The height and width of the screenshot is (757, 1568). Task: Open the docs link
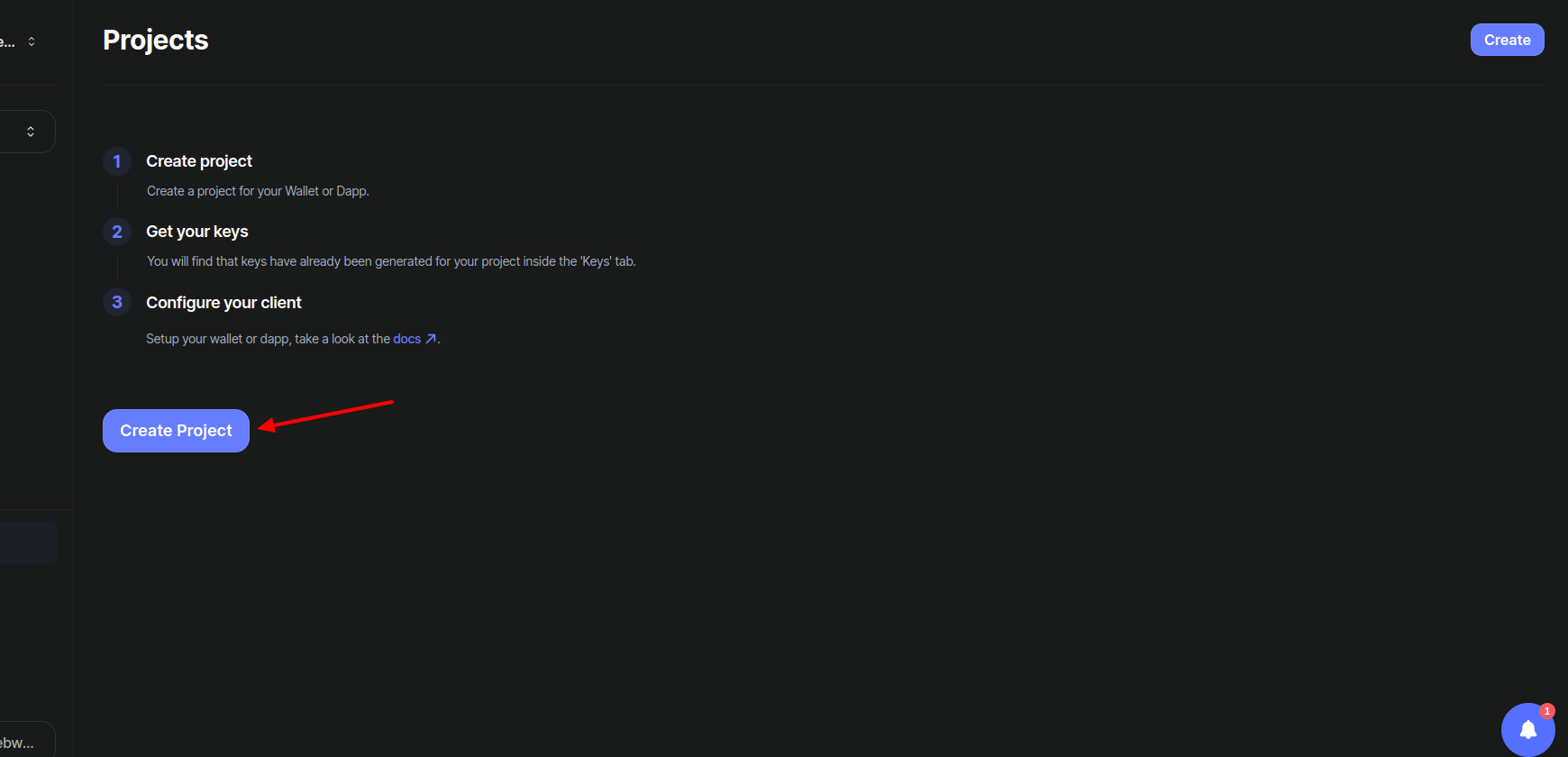point(406,339)
